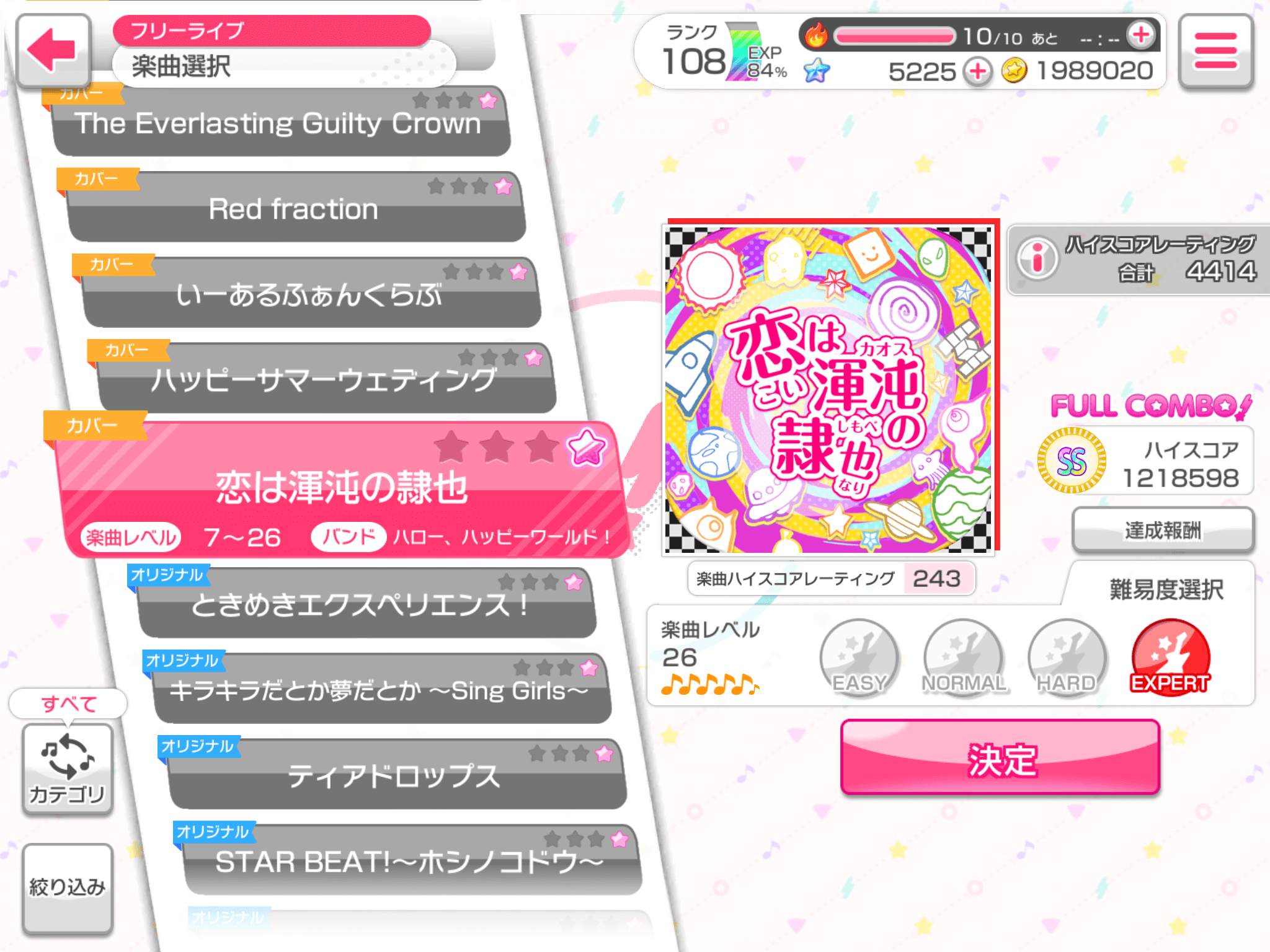The height and width of the screenshot is (952, 1270).
Task: Select song ティアドロップス
Action: (396, 775)
